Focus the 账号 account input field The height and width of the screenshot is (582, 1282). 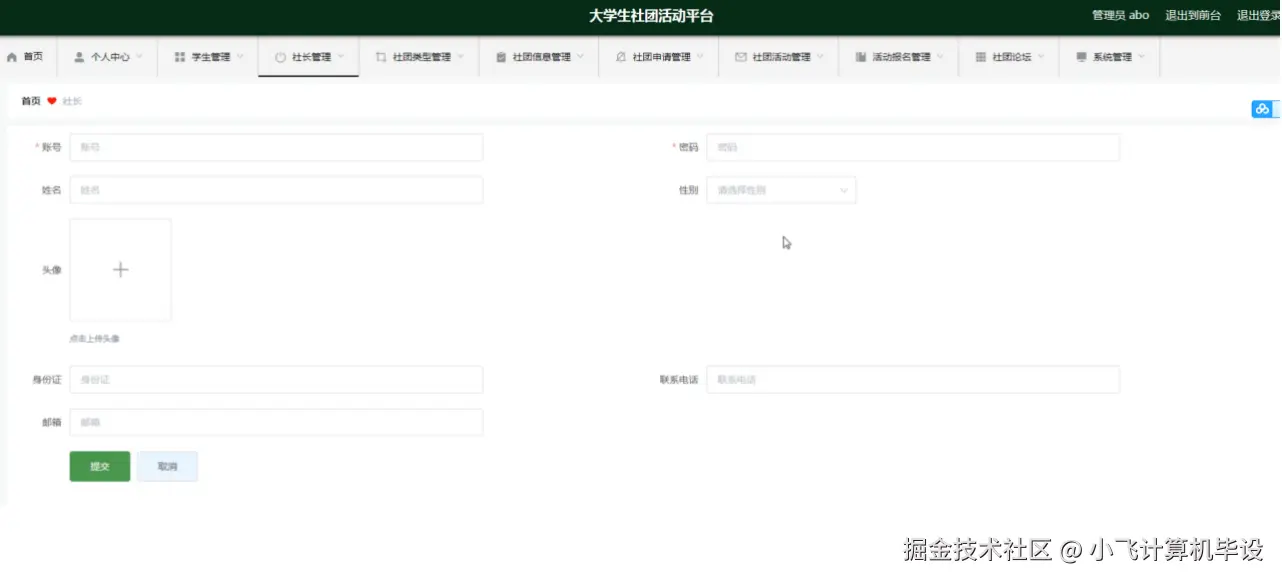click(276, 147)
